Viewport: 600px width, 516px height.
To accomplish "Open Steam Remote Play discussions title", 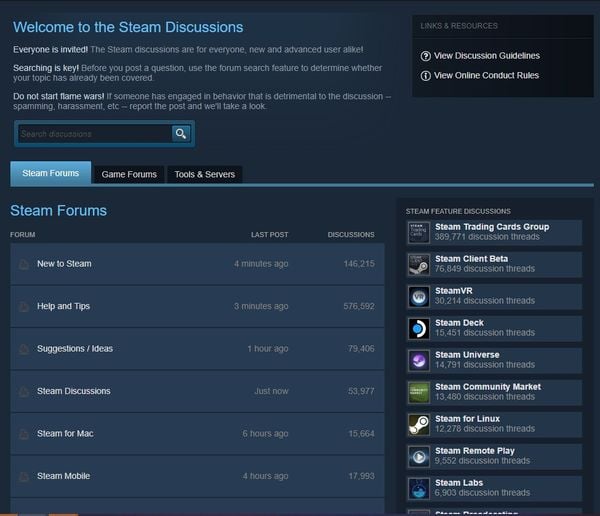I will point(475,451).
